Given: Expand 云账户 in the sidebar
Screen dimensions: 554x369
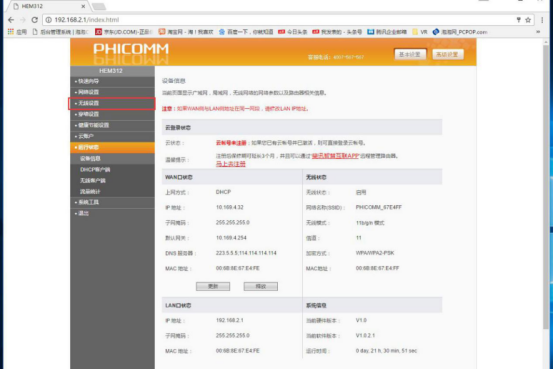Looking at the screenshot, I should pyautogui.click(x=112, y=136).
